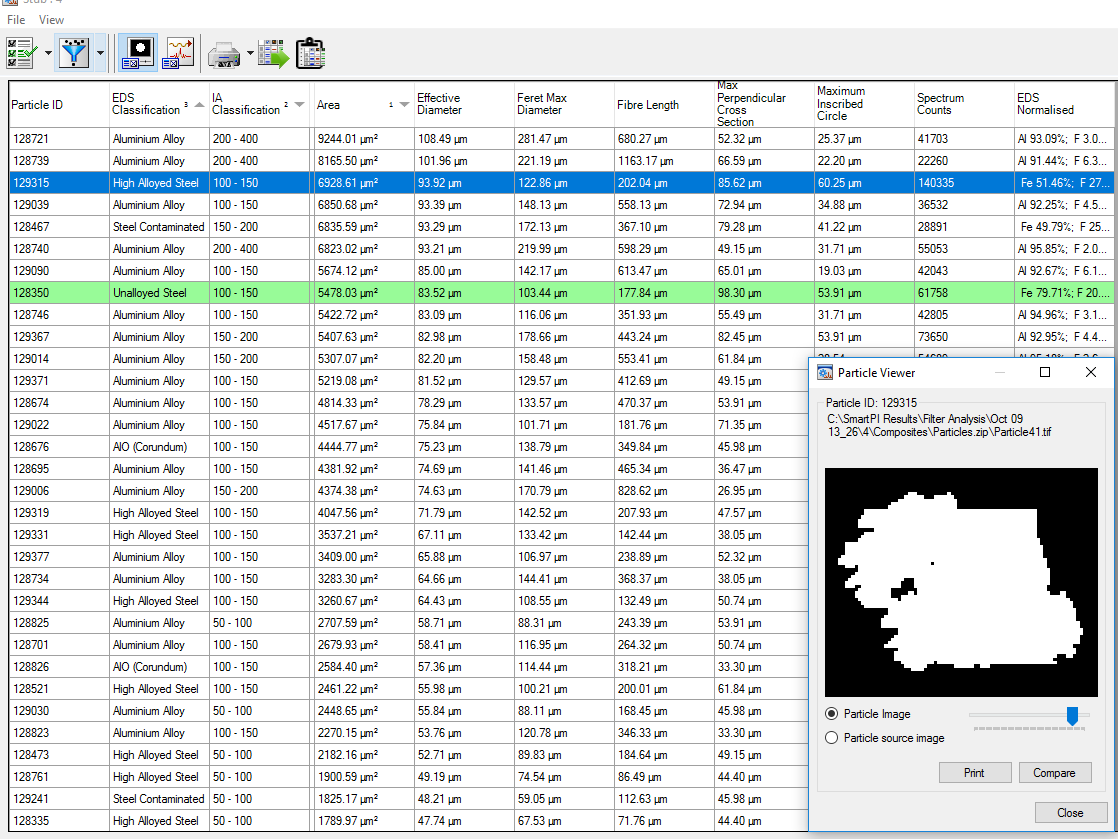Open dropdown arrow beside the printer icon

250,54
